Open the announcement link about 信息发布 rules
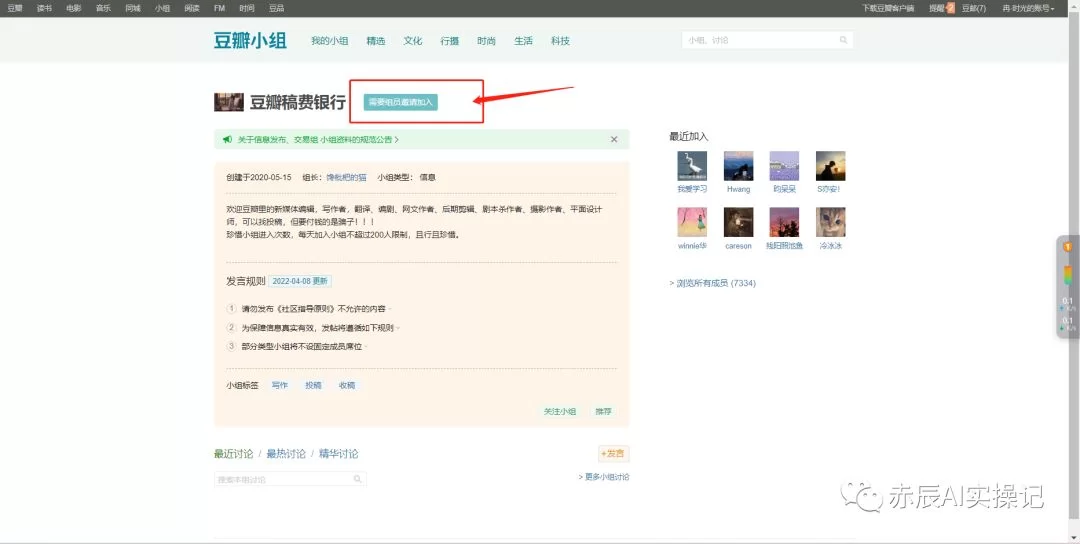The image size is (1080, 544). [318, 139]
